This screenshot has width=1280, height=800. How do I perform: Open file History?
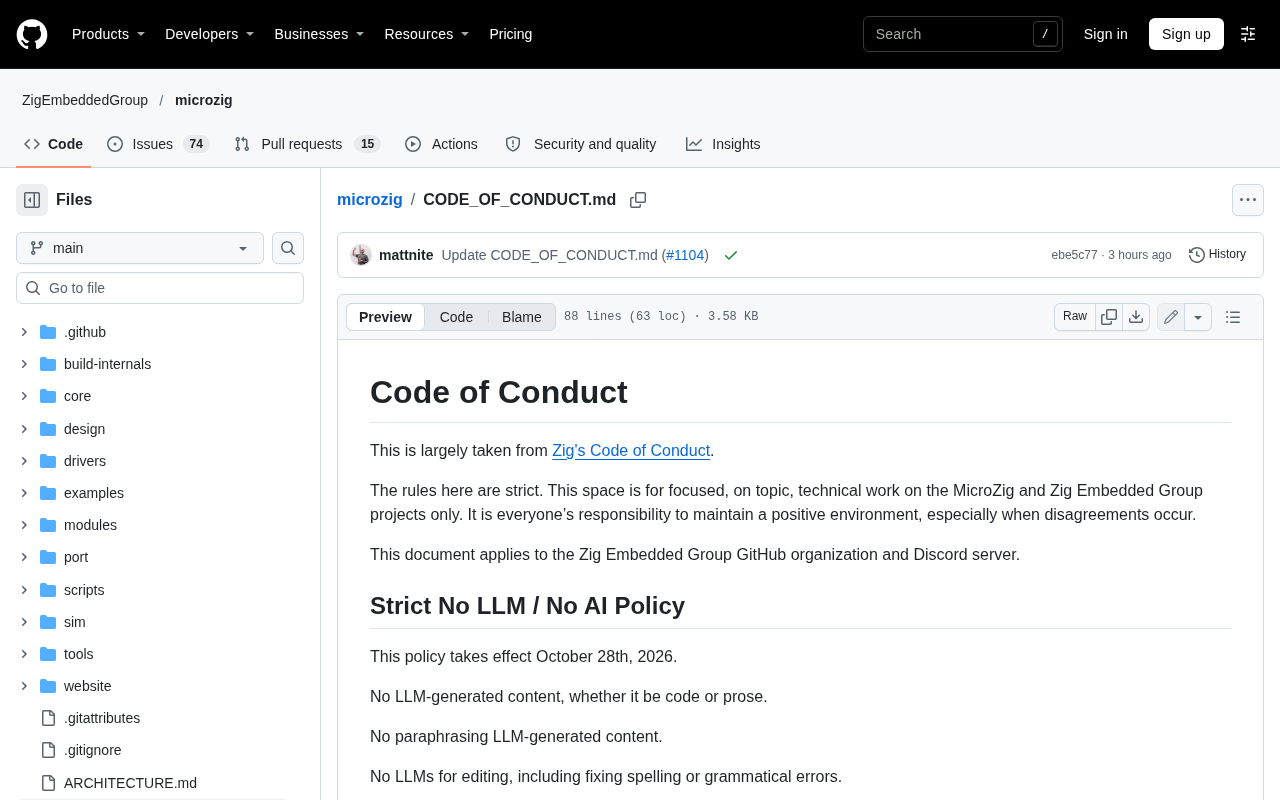[x=1218, y=255]
